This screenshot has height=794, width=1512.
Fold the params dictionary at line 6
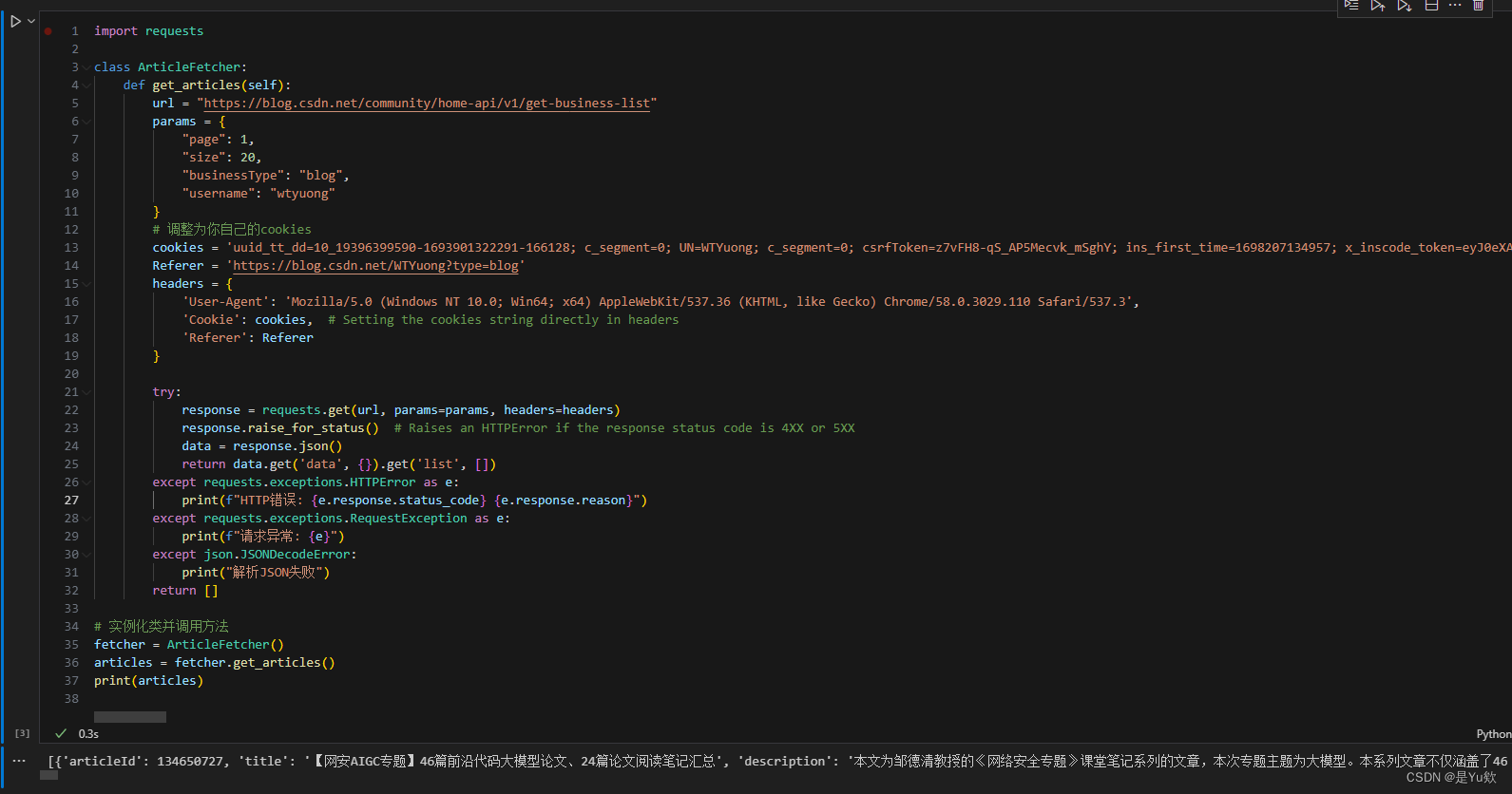pyautogui.click(x=86, y=122)
